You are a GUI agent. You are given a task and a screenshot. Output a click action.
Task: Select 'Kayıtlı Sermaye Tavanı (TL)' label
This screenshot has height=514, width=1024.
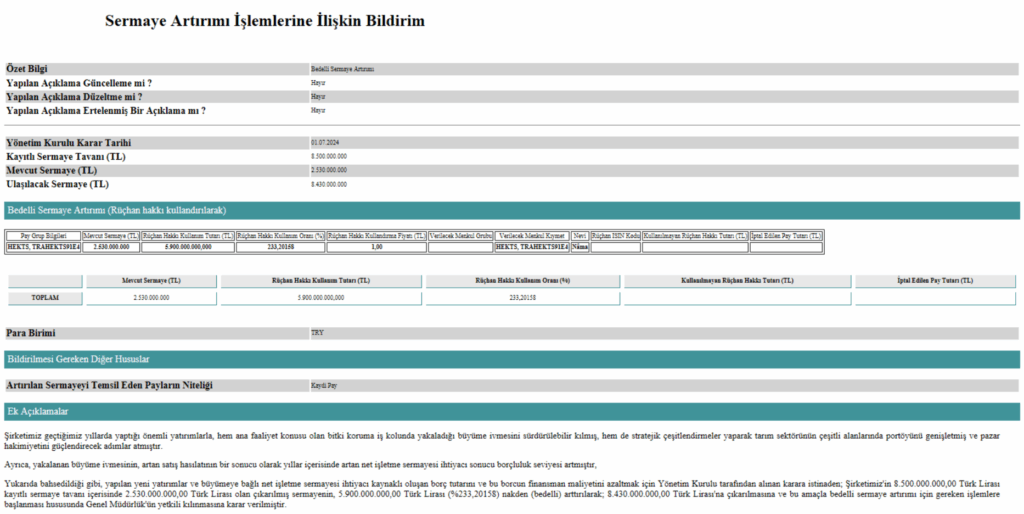click(x=66, y=157)
